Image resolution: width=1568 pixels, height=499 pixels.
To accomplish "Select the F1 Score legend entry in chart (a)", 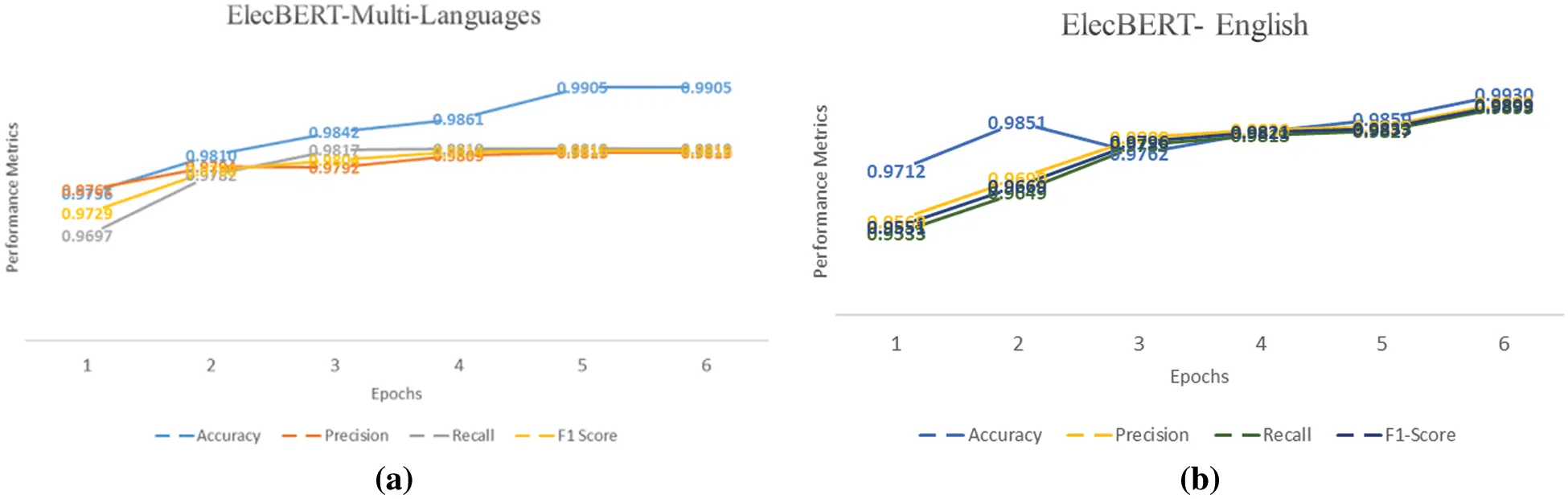I will coord(566,436).
